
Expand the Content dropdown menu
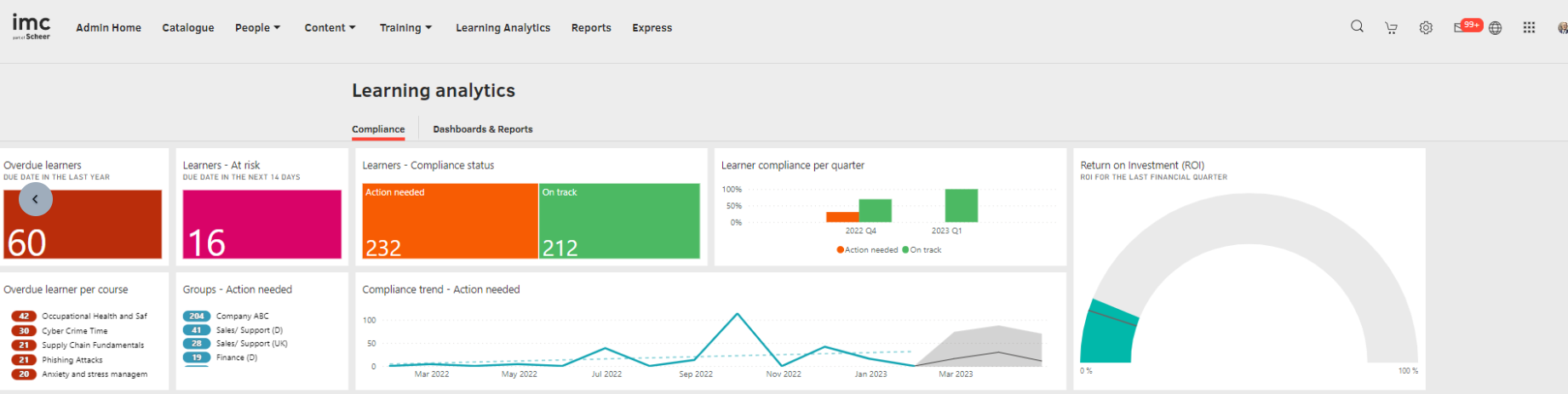point(330,28)
